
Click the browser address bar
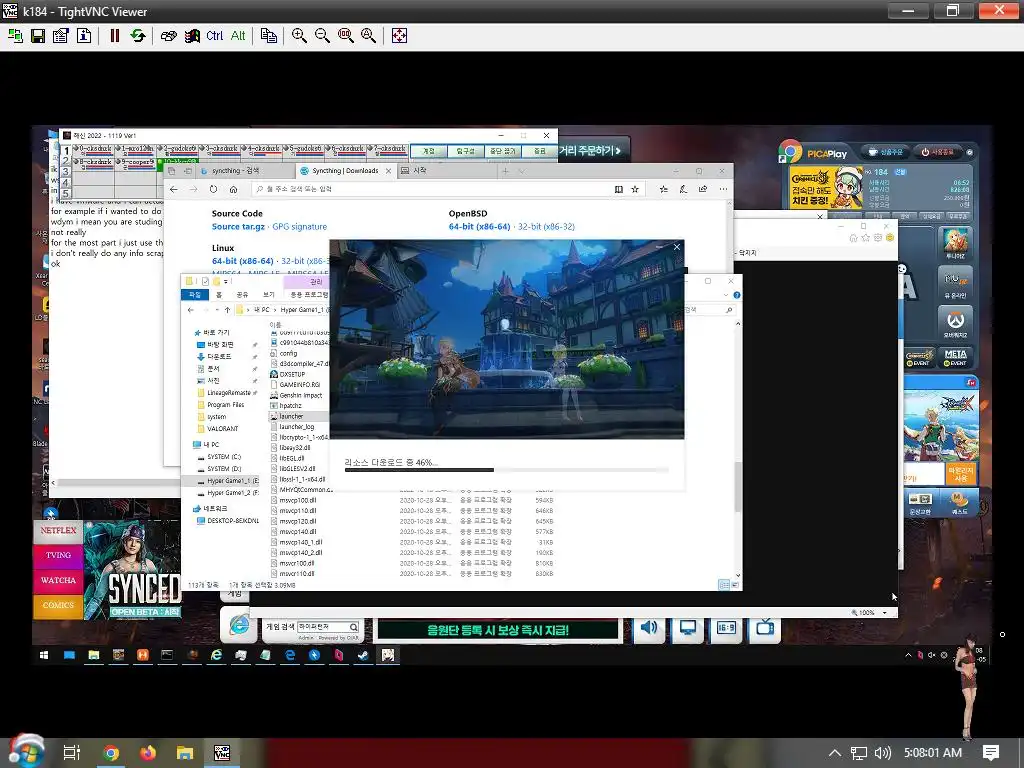pos(431,189)
